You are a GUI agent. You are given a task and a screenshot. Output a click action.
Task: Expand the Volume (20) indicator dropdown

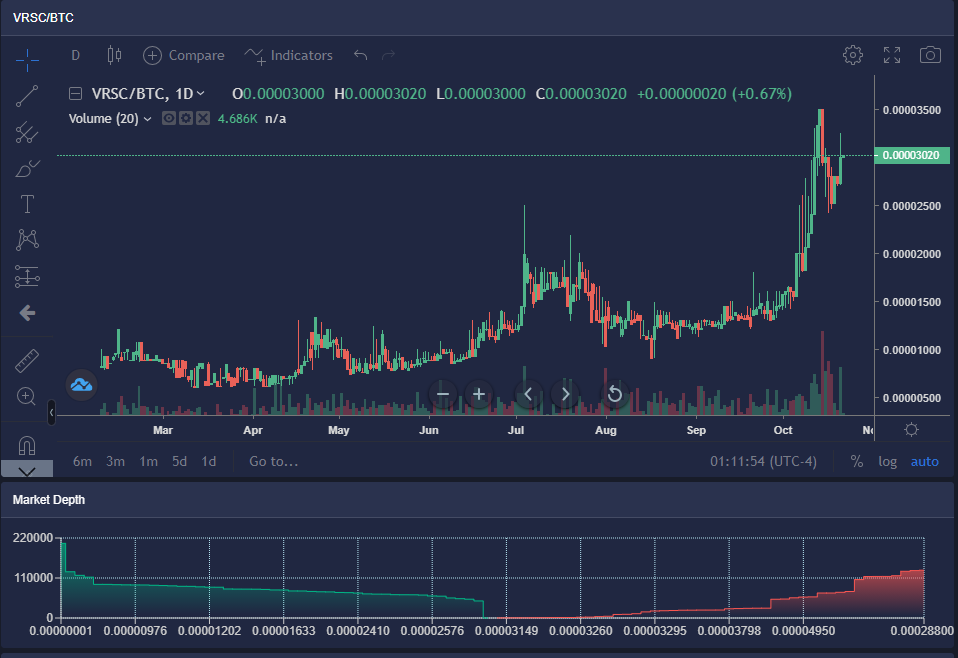(x=110, y=119)
